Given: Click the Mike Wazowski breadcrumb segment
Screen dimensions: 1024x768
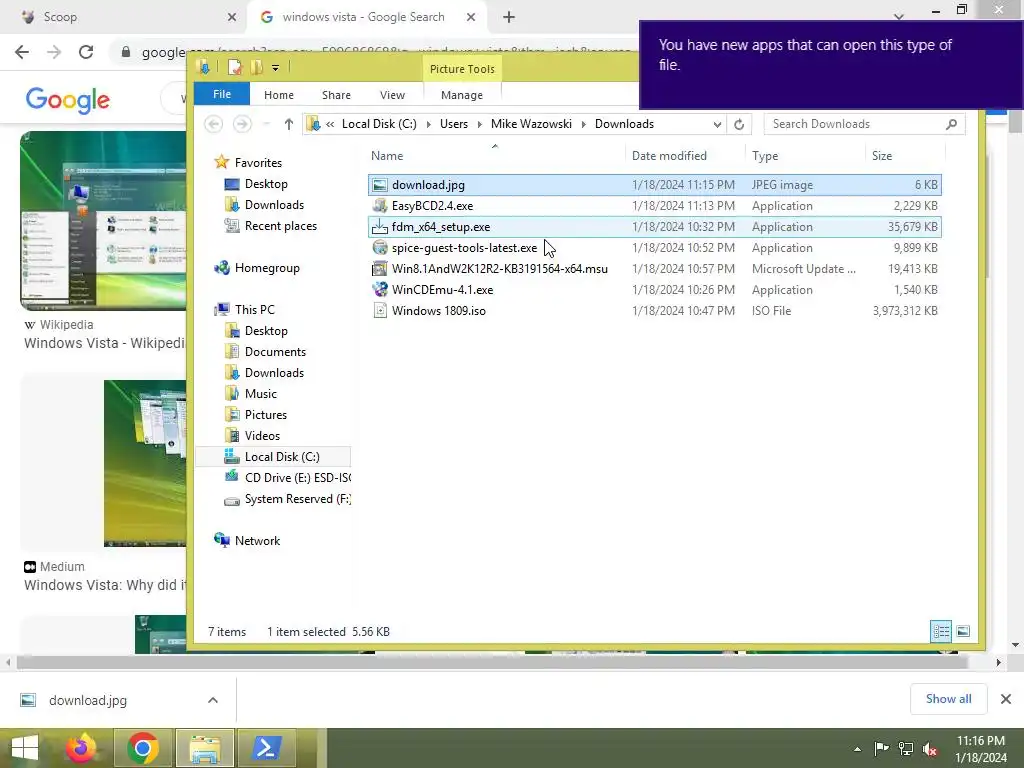Looking at the screenshot, I should [x=531, y=124].
